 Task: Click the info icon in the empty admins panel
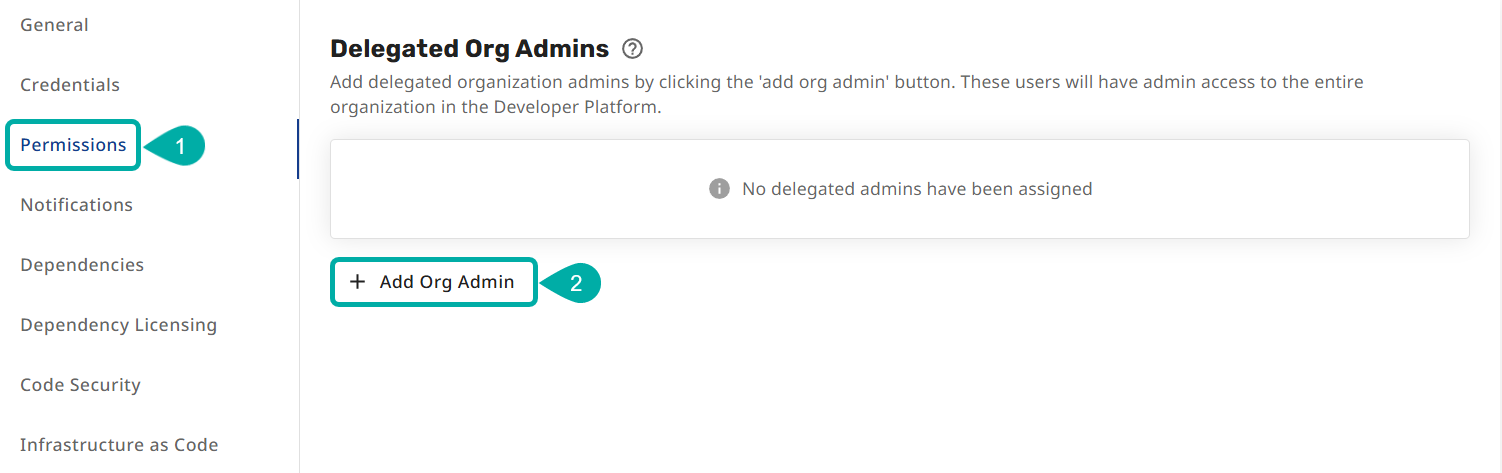coord(719,189)
